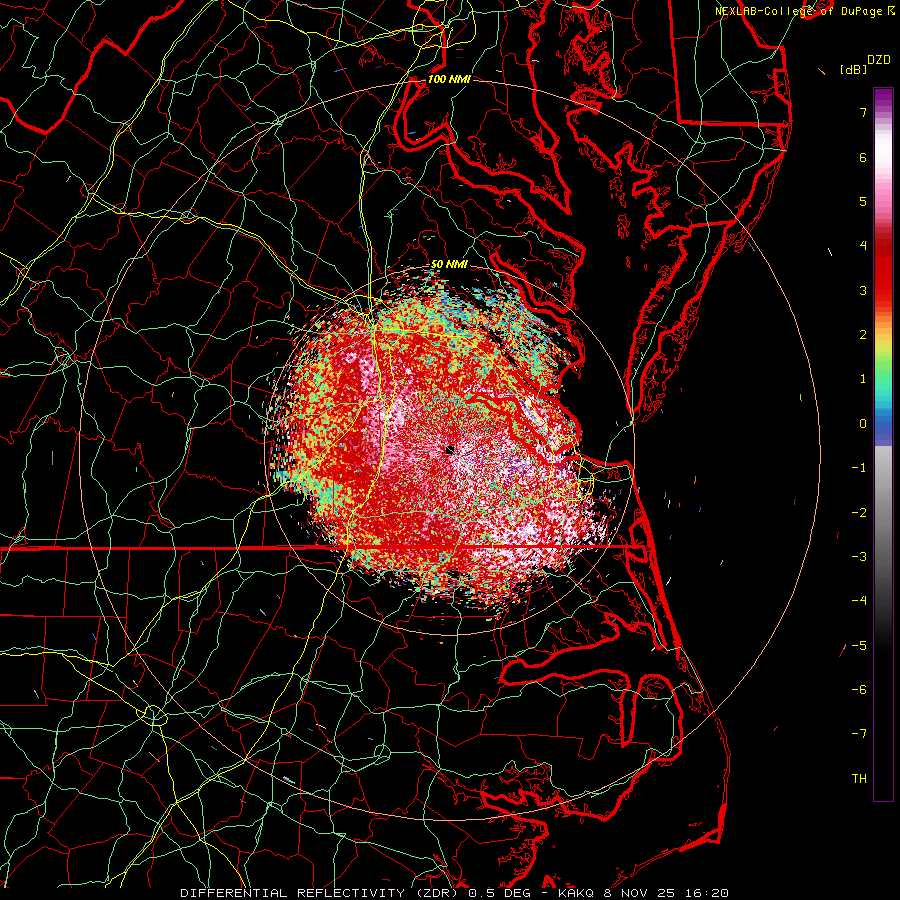Click the -3 dB value on colorbar
The width and height of the screenshot is (900, 900).
[x=859, y=556]
